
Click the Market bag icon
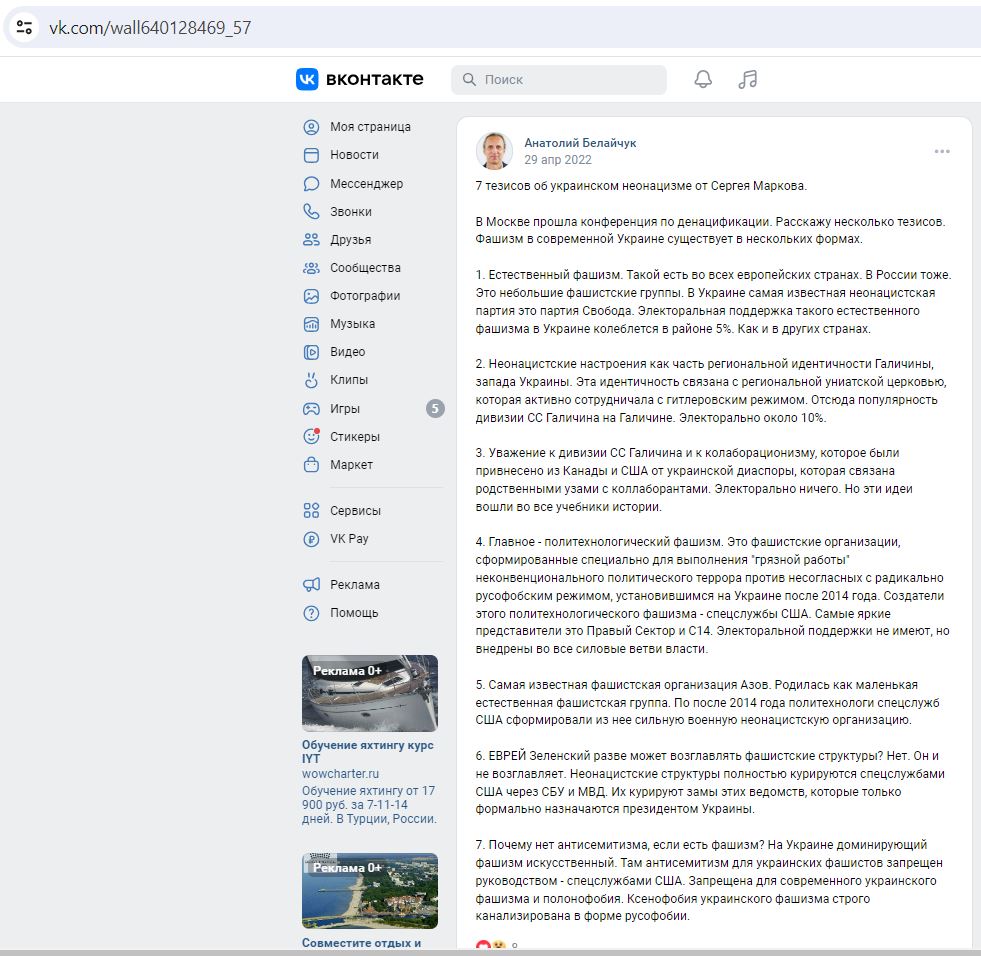[311, 465]
